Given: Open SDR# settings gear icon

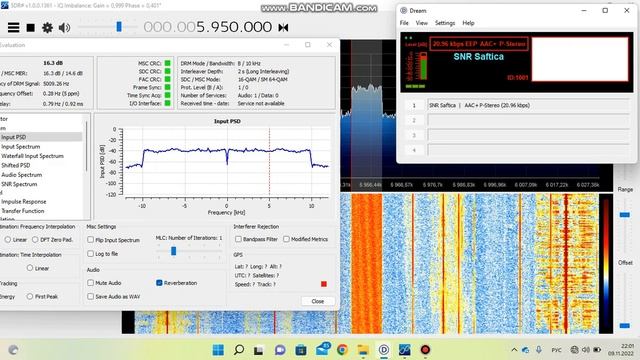Looking at the screenshot, I should 47,28.
